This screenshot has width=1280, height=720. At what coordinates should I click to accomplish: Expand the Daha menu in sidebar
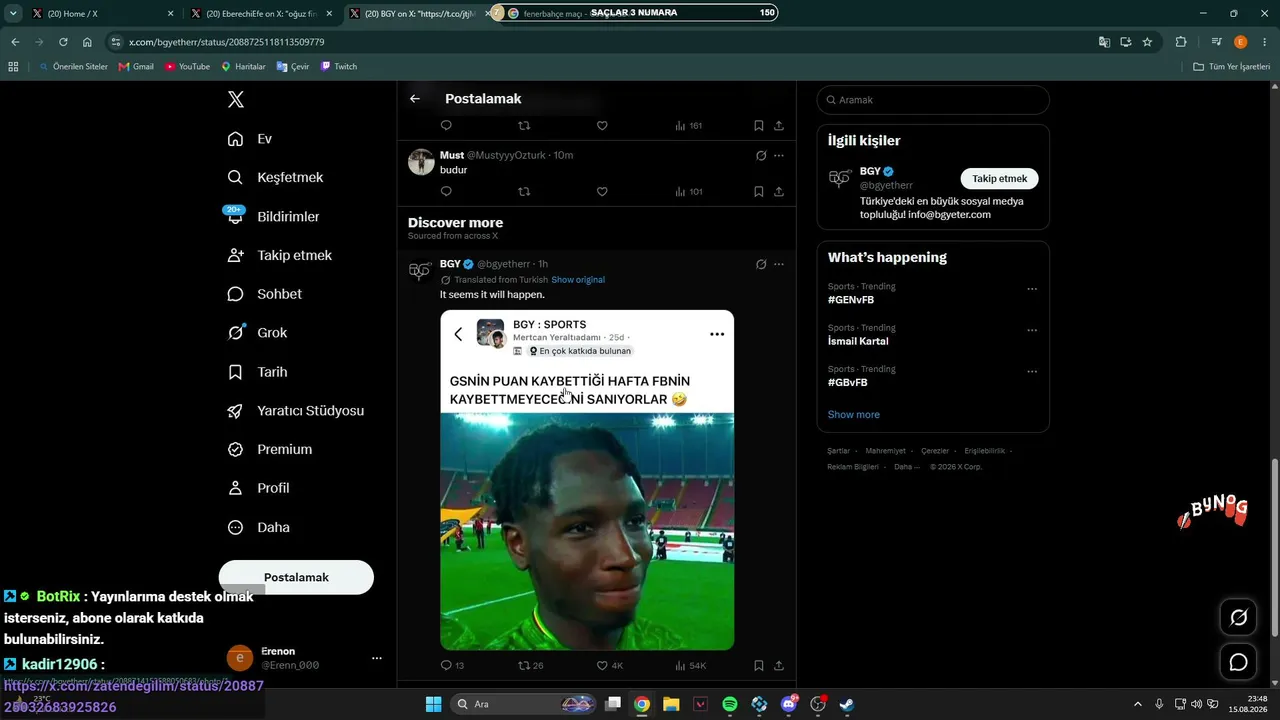click(x=258, y=527)
